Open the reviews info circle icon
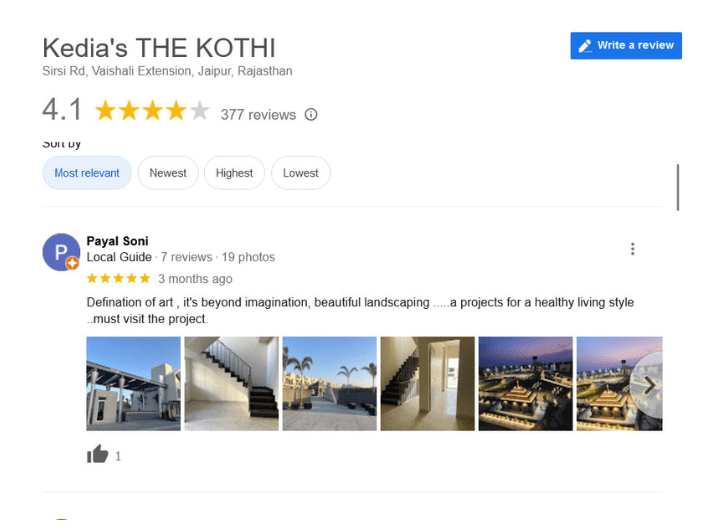This screenshot has height=530, width=727. click(311, 115)
